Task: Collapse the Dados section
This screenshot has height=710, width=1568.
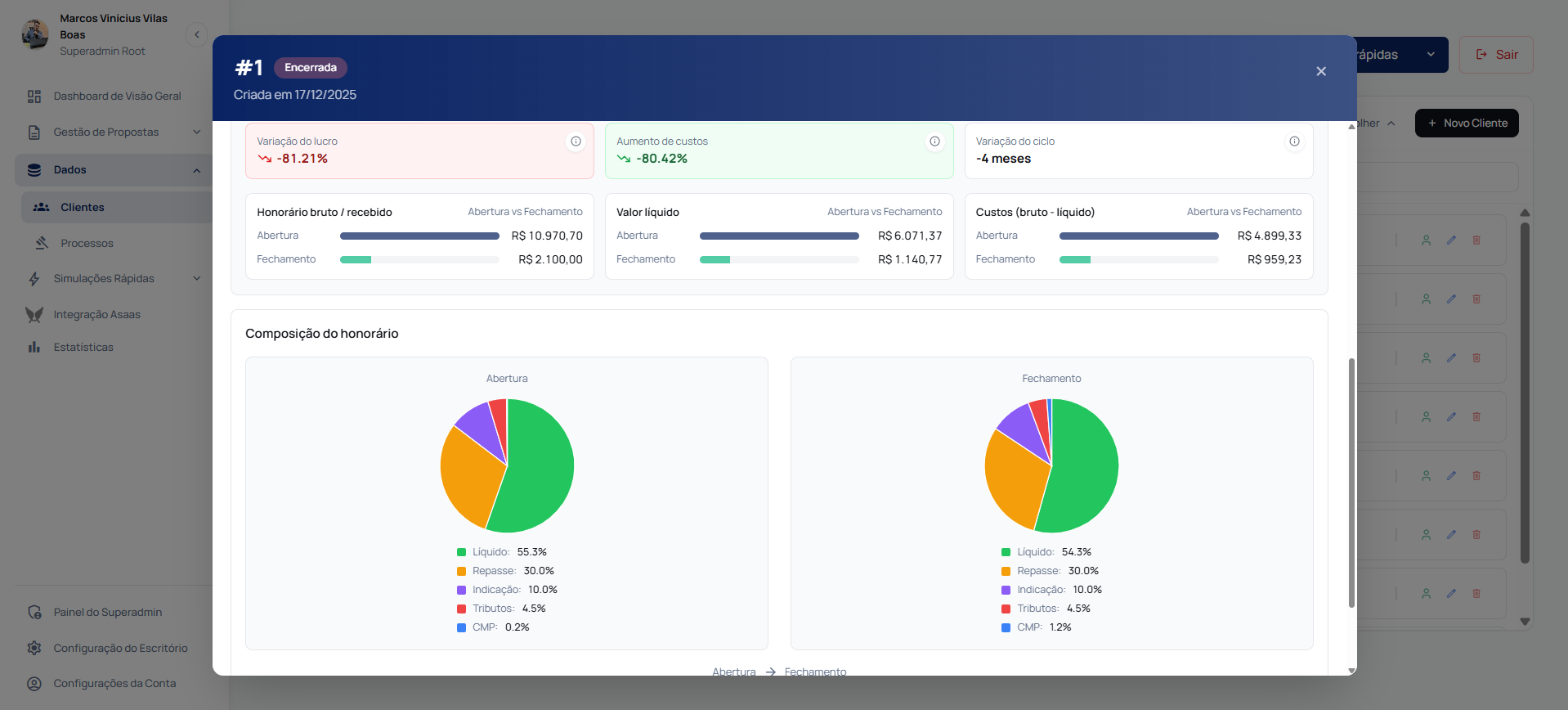Action: point(196,170)
